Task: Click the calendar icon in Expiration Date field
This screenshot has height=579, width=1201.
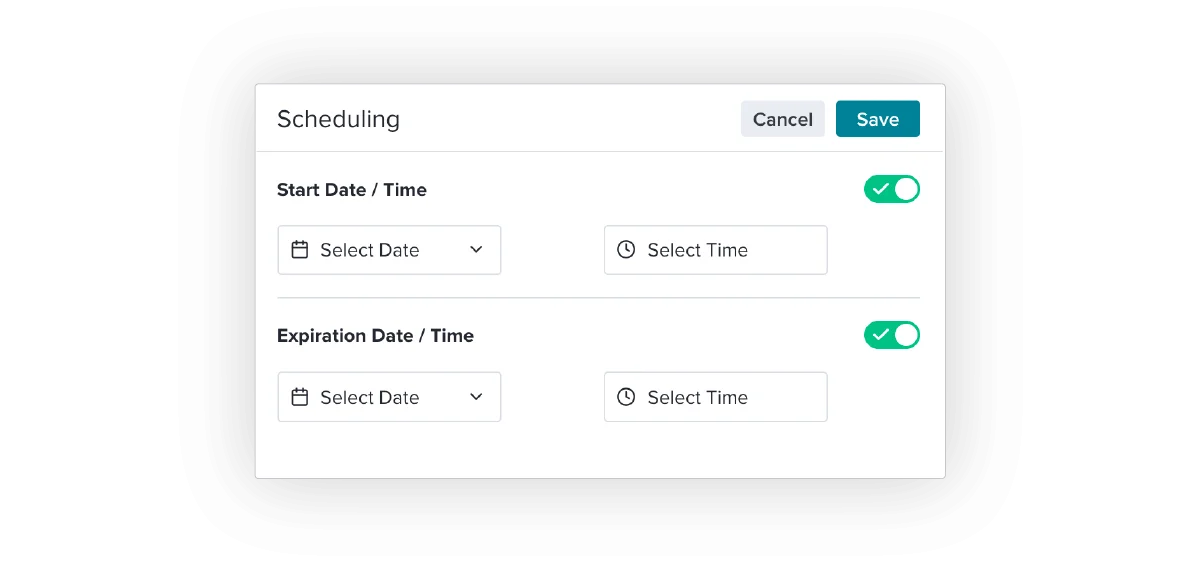Action: tap(299, 397)
